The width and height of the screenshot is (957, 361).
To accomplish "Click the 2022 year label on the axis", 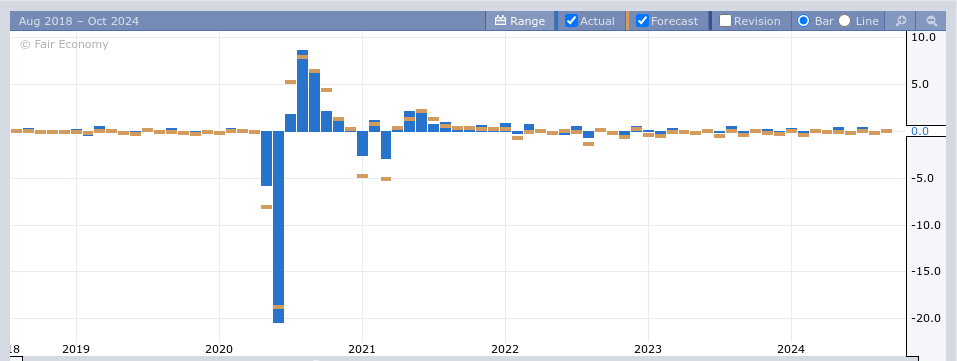I will click(x=505, y=349).
